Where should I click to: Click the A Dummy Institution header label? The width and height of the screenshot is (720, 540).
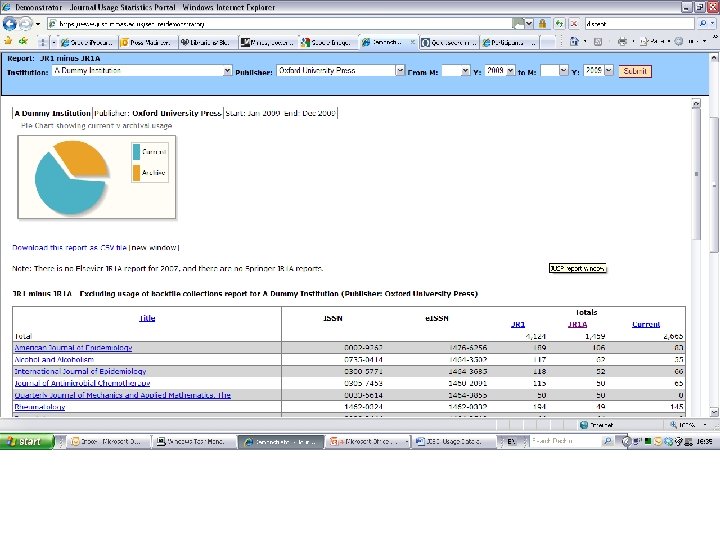(x=52, y=113)
